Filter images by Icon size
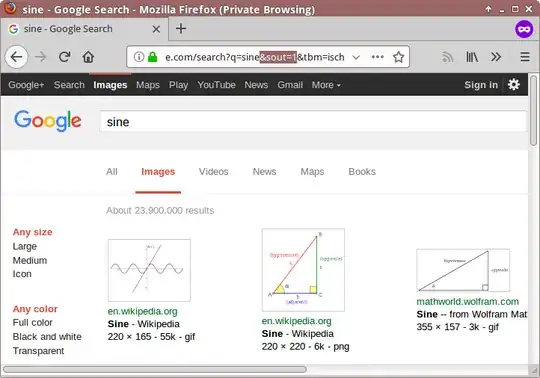Viewport: 540px width, 378px height. (x=22, y=274)
